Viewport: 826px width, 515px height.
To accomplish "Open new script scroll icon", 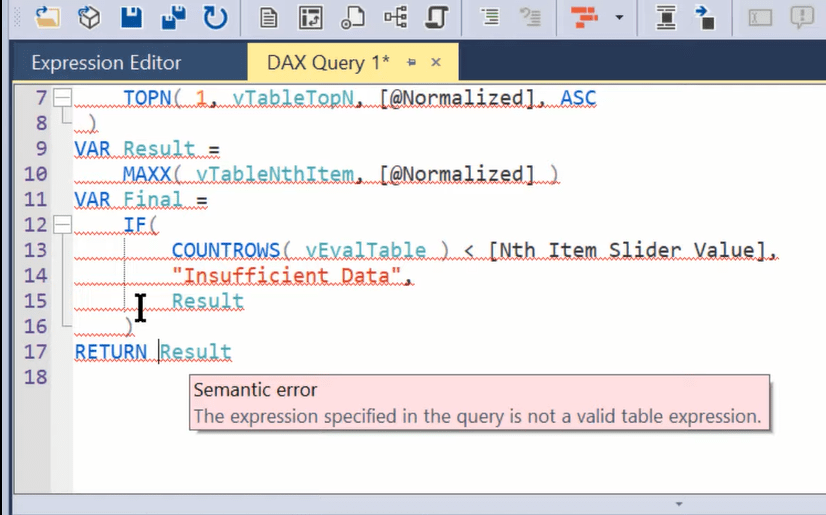I will [x=436, y=17].
